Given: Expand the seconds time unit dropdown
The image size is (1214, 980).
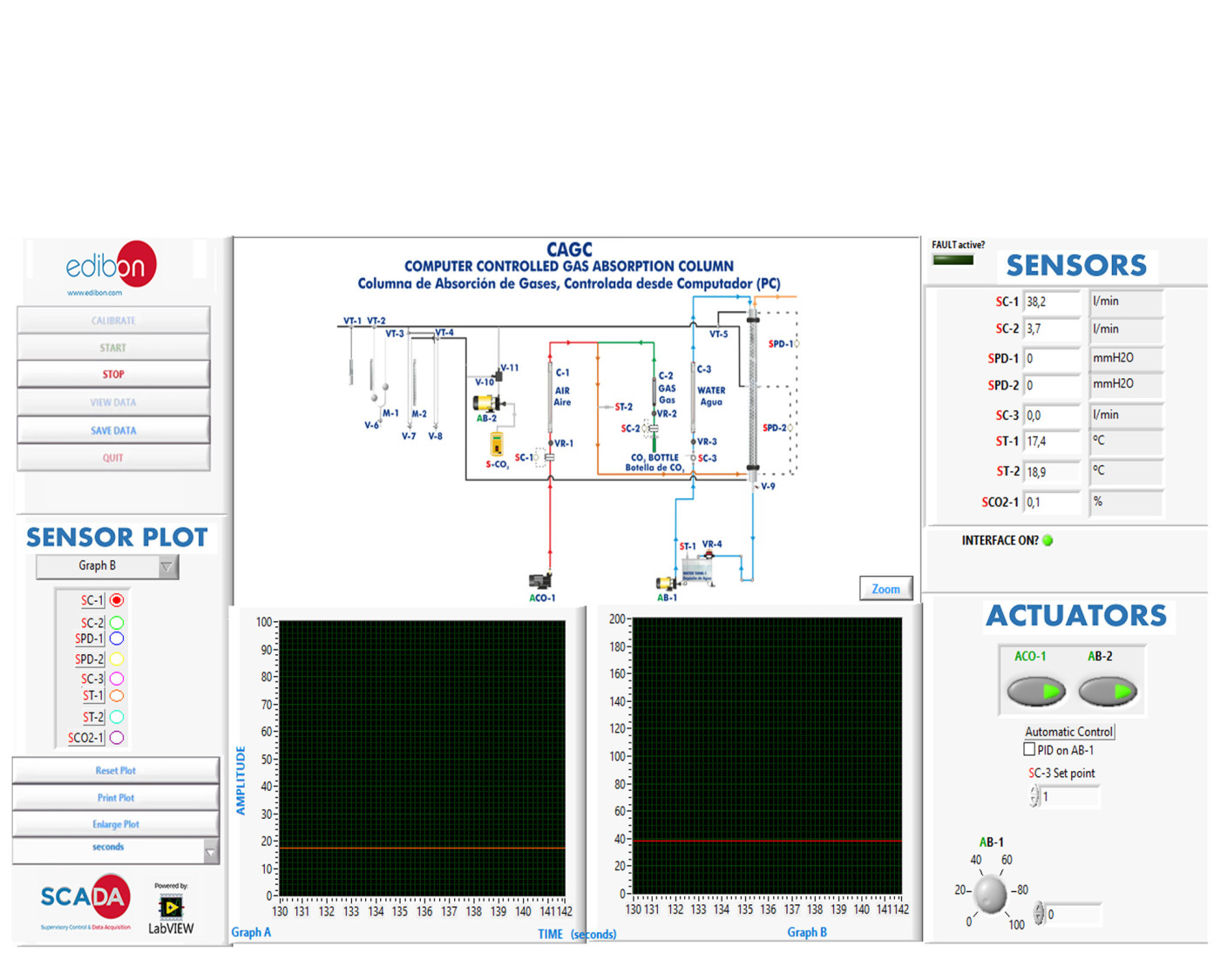Looking at the screenshot, I should pos(210,851).
